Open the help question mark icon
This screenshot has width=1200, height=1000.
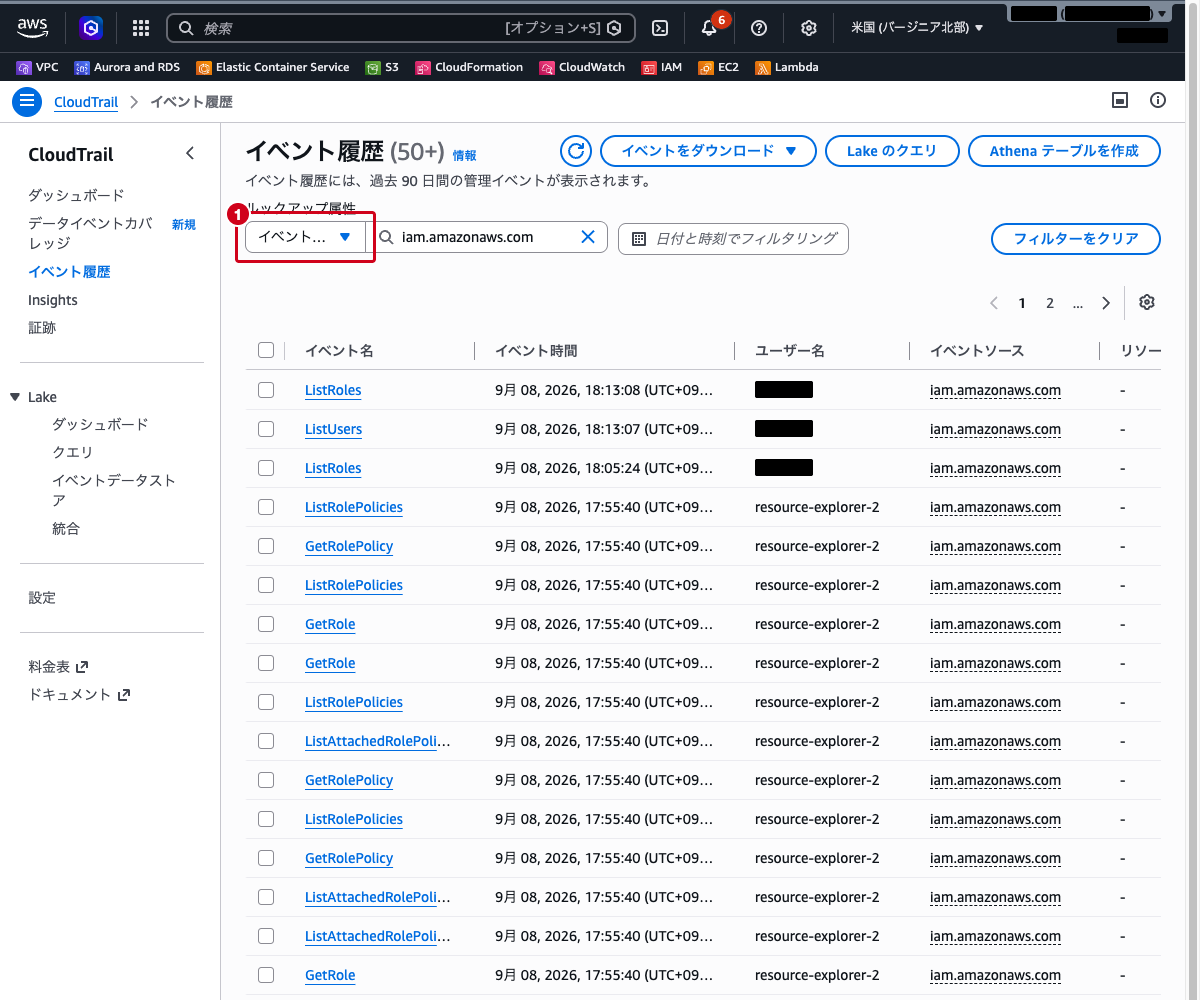coord(759,28)
